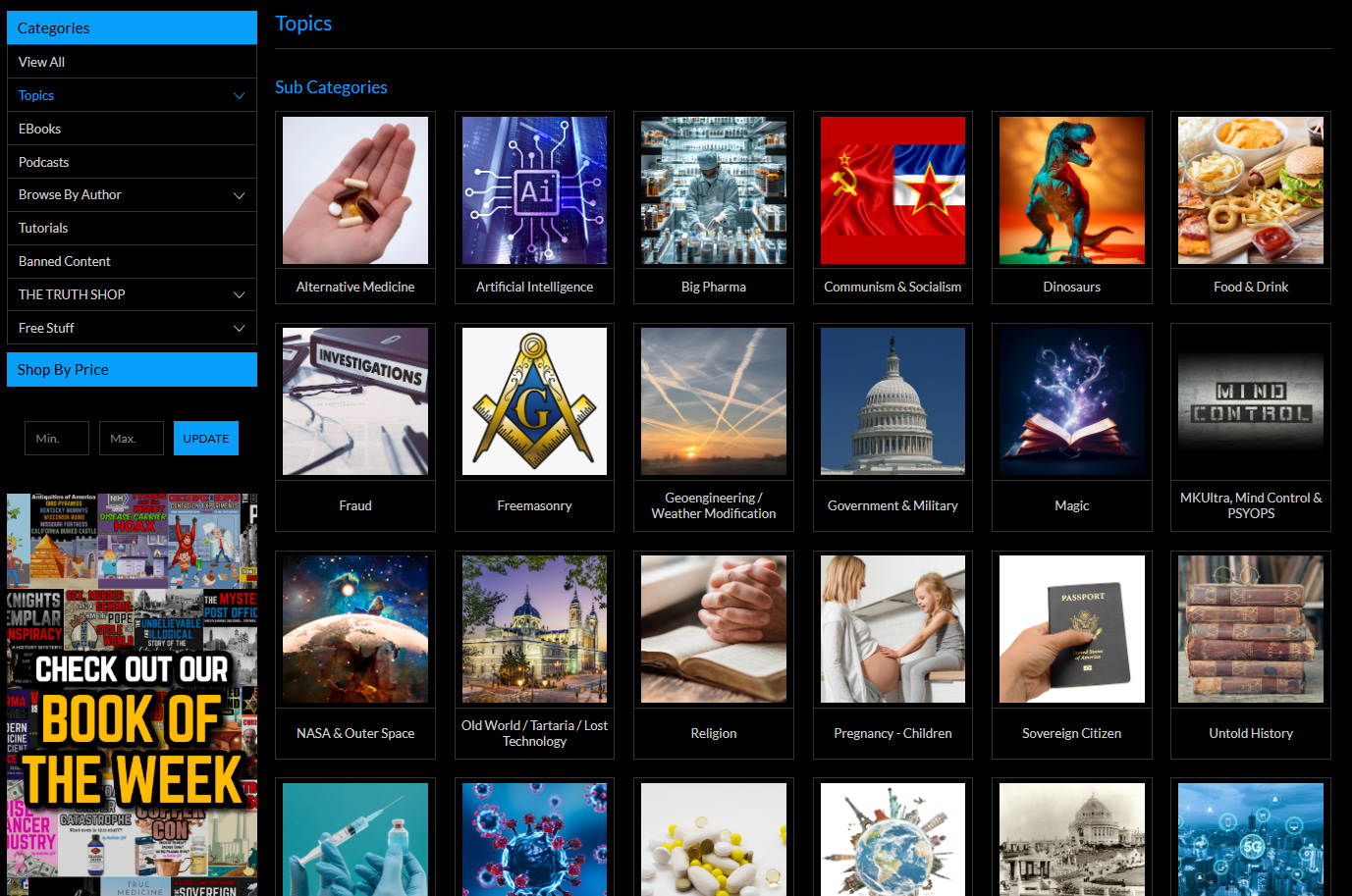
Task: Click NASA & Outer Space label
Action: (355, 733)
